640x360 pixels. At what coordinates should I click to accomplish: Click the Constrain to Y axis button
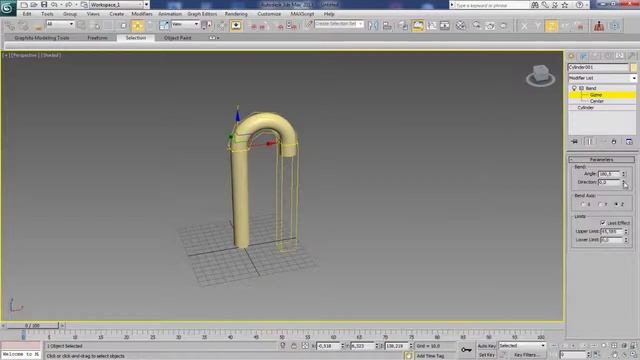pyautogui.click(x=538, y=26)
